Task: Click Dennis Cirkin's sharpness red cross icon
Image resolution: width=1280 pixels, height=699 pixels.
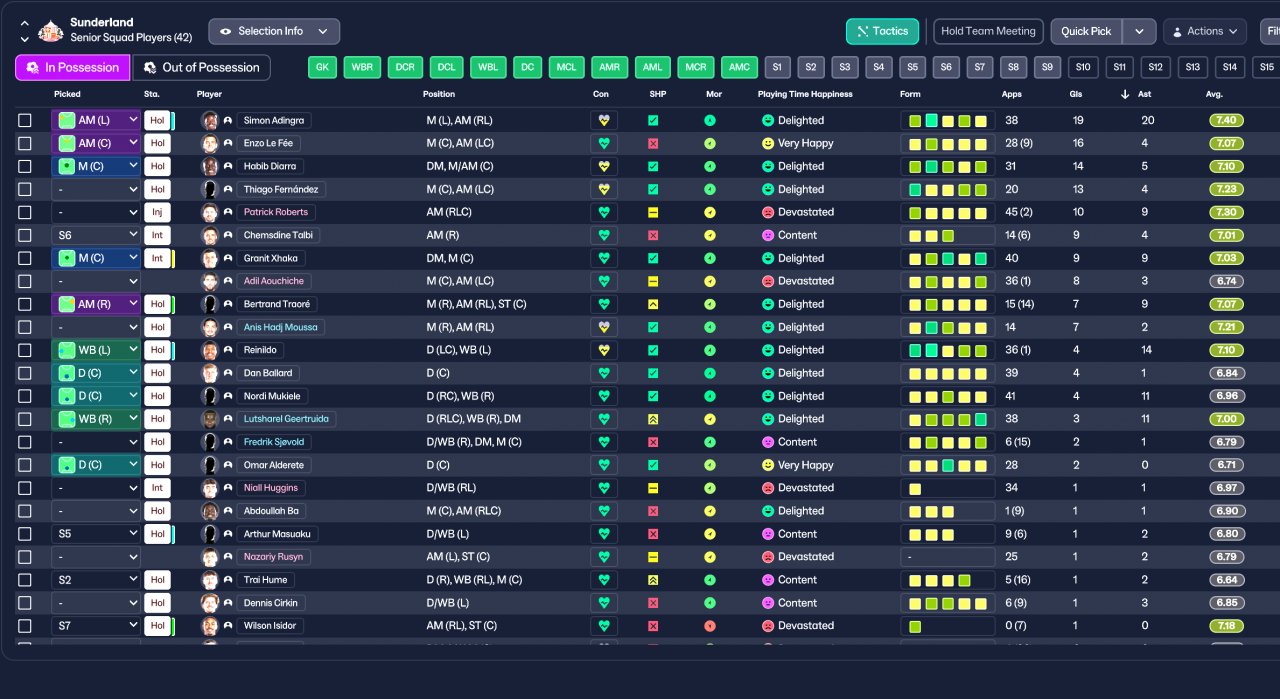Action: tap(653, 603)
